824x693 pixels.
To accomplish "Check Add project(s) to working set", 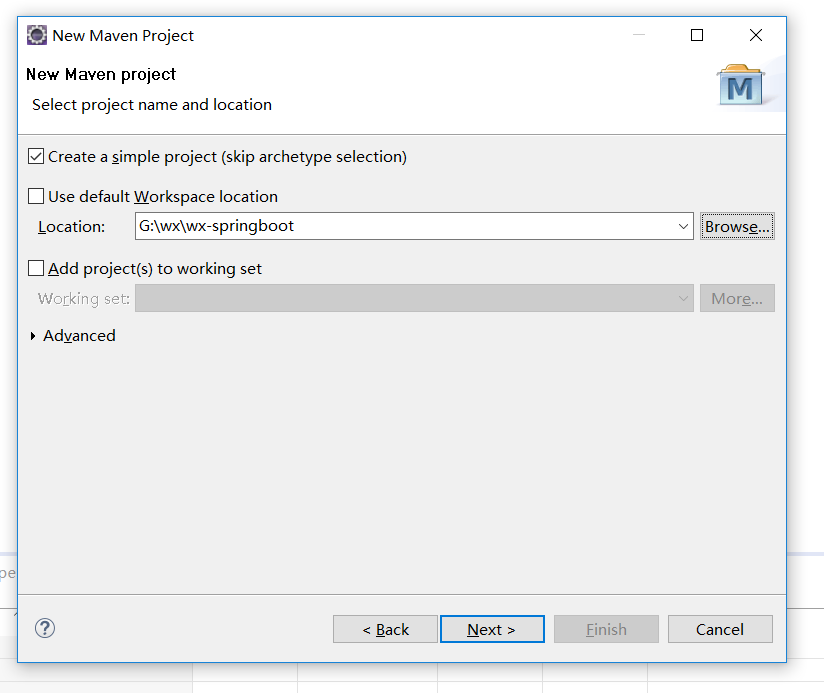I will point(36,269).
